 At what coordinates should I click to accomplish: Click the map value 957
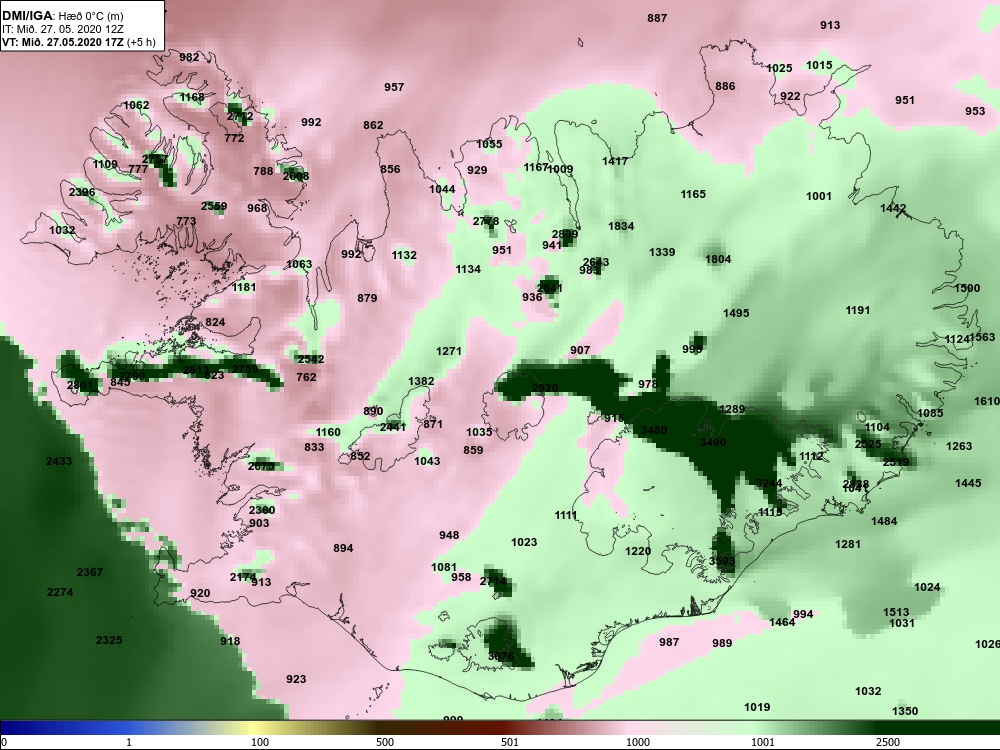tap(394, 87)
